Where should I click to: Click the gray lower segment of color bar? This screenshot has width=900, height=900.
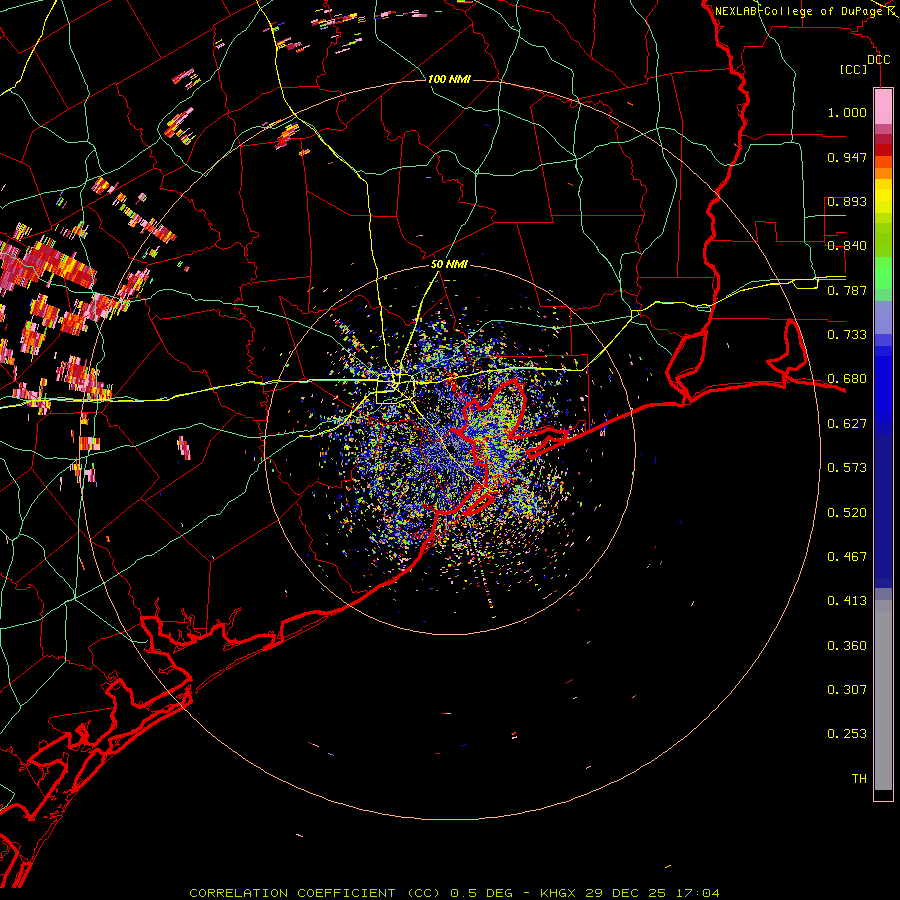coord(883,695)
